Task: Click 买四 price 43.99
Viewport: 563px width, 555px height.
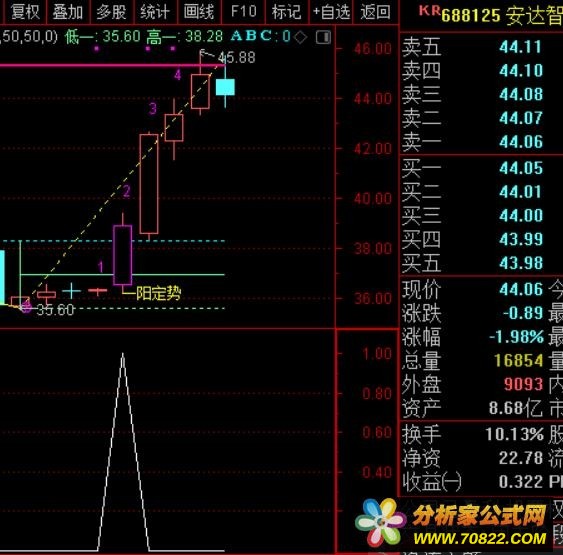Action: coord(521,239)
